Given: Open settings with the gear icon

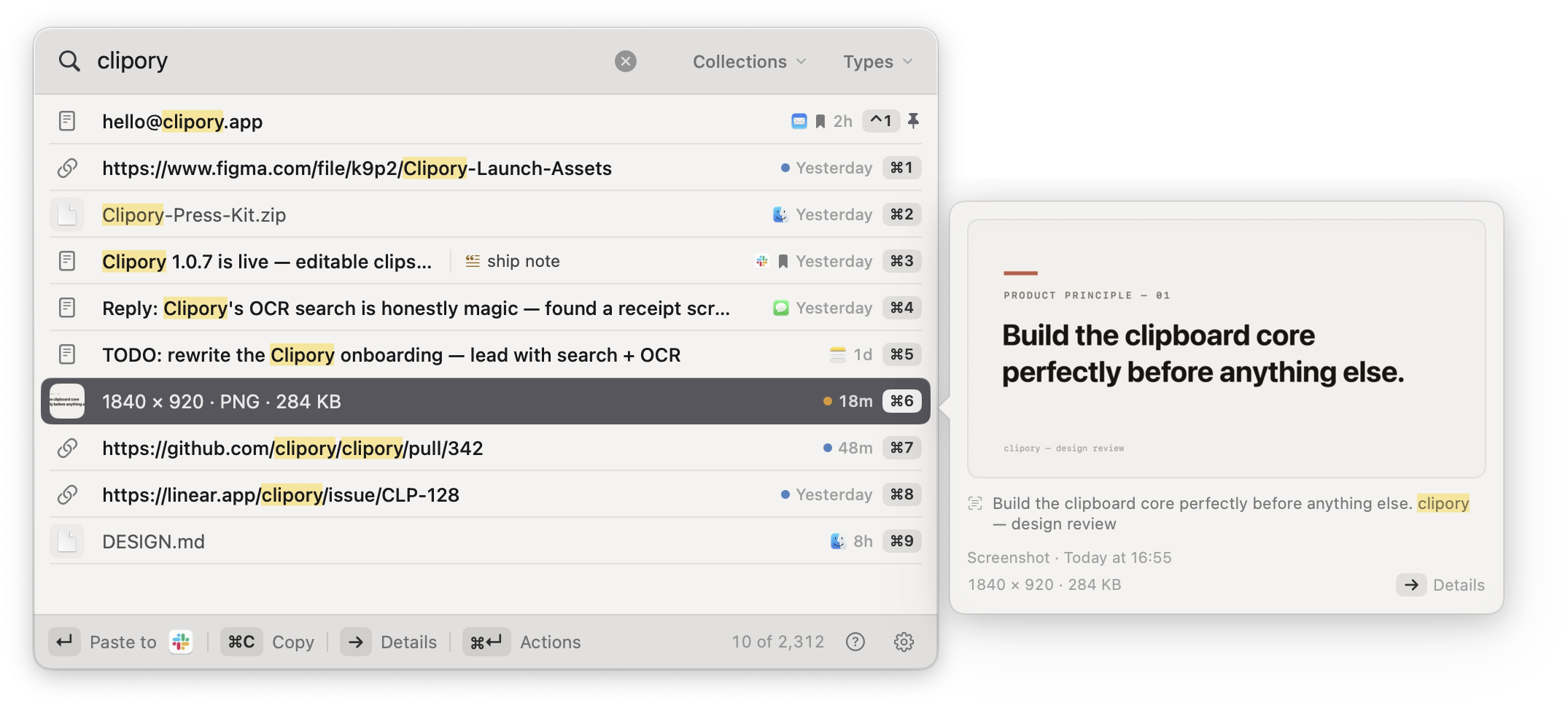Looking at the screenshot, I should click(x=904, y=642).
